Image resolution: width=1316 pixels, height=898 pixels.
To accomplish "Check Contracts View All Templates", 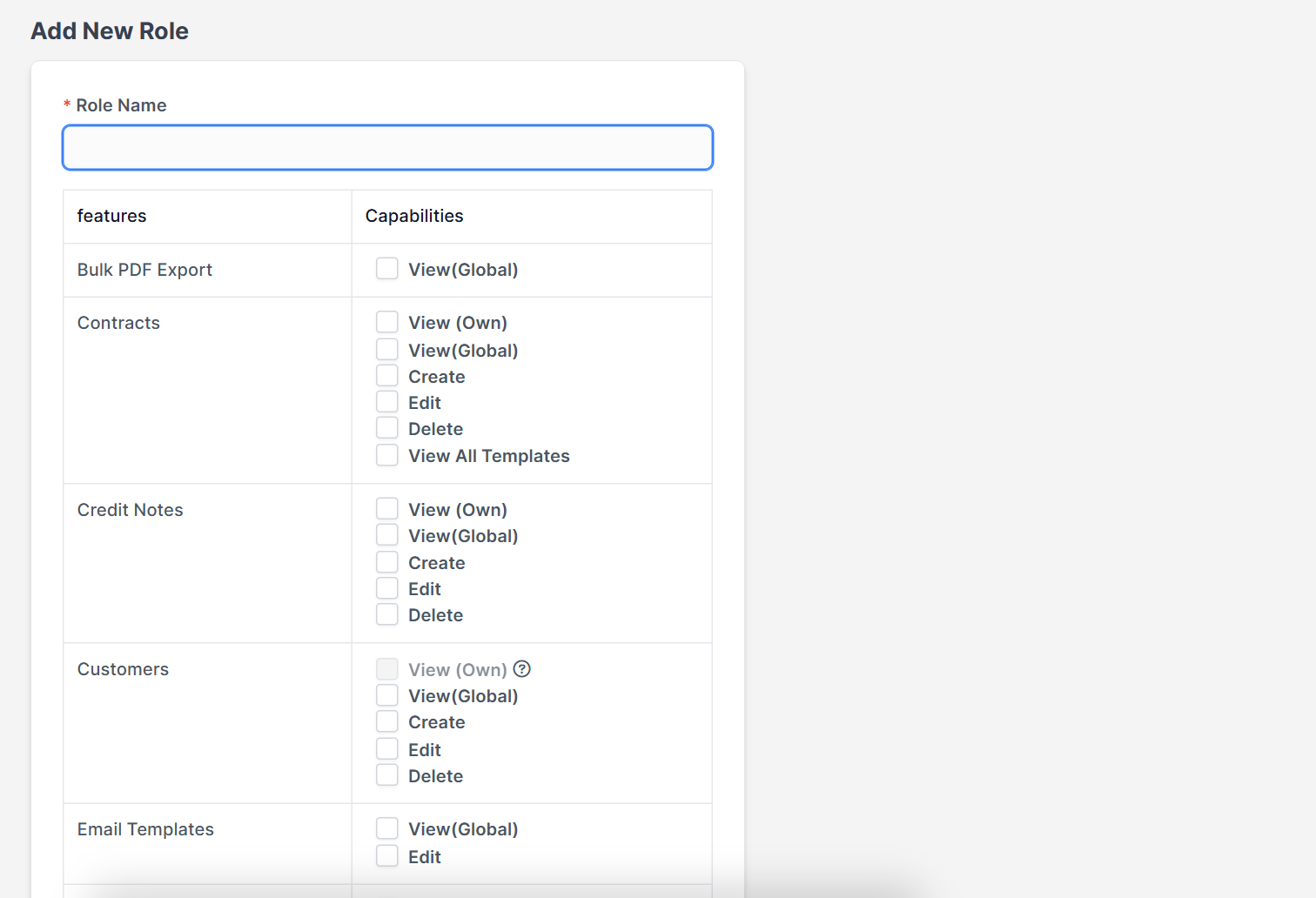I will [x=387, y=454].
